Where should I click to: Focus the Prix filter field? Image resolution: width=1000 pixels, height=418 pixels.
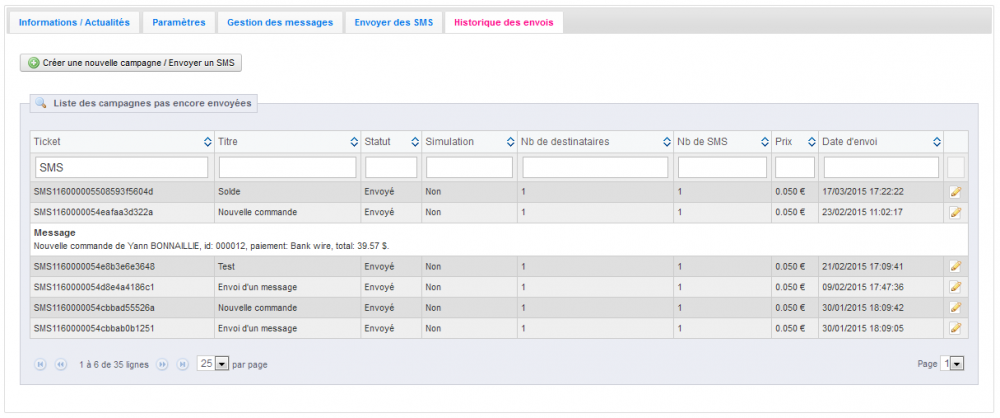[x=795, y=167]
